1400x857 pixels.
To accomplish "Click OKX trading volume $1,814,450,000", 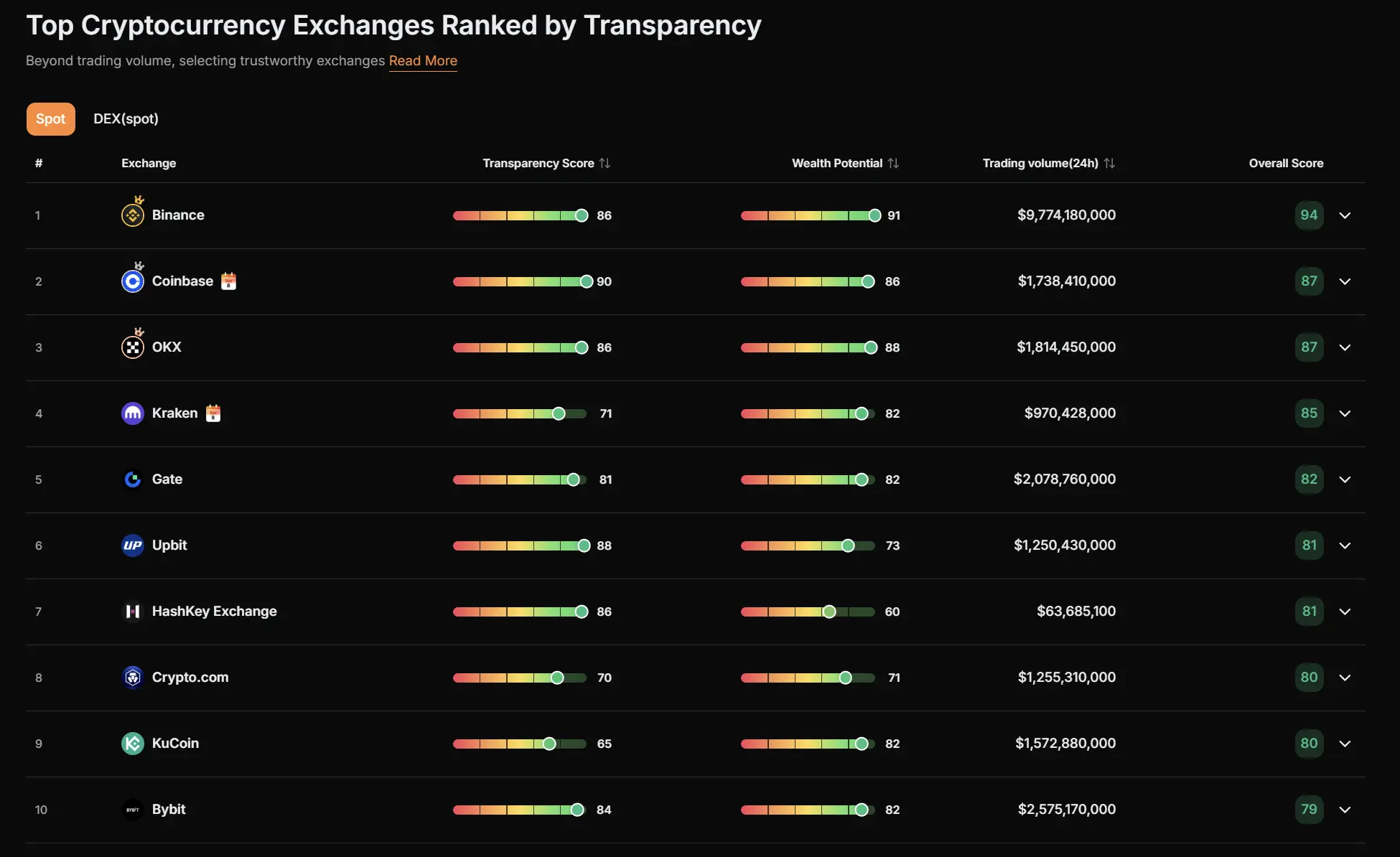I will (x=1066, y=347).
